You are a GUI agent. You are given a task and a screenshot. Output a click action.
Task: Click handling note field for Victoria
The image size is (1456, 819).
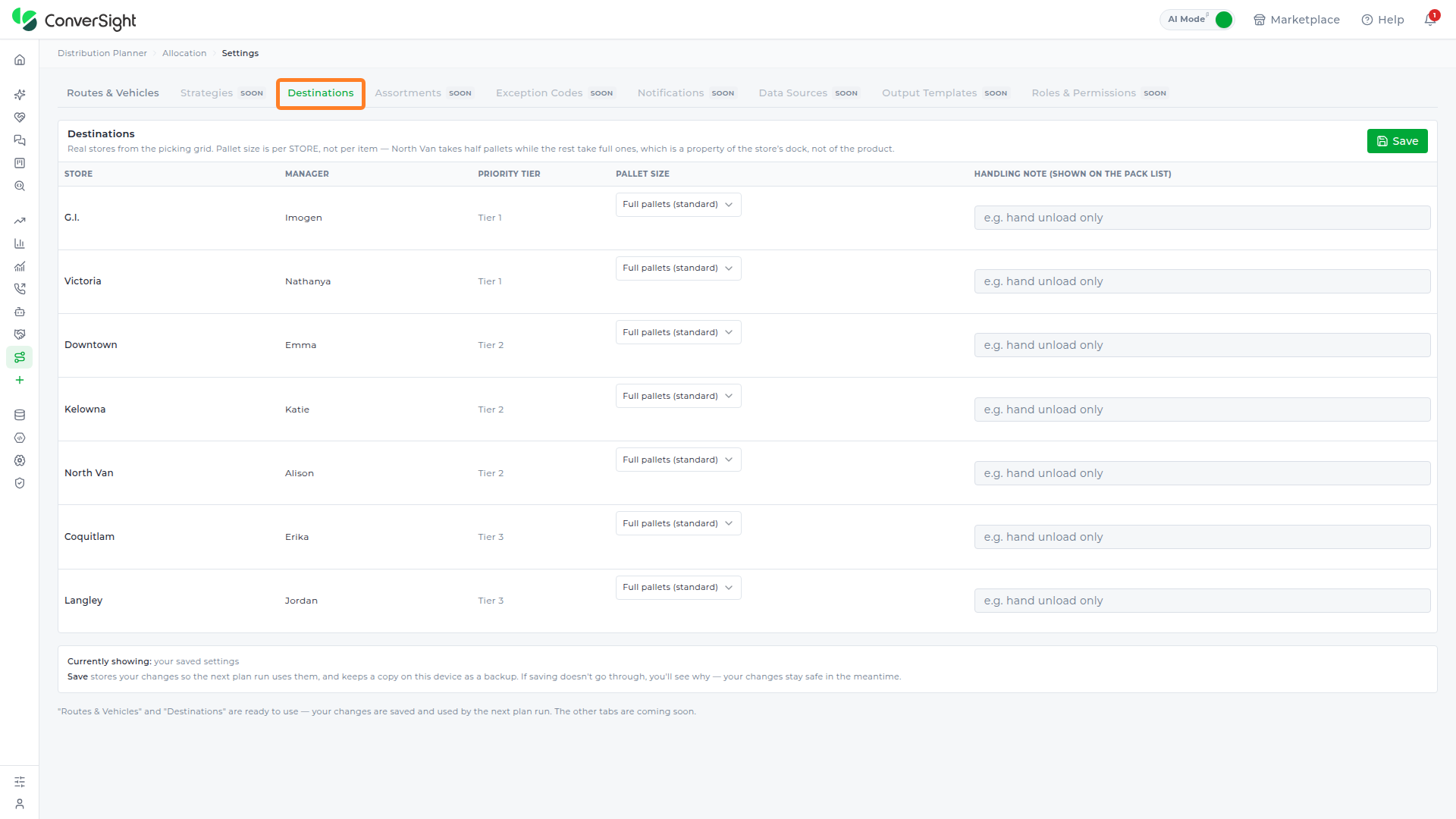(1202, 281)
